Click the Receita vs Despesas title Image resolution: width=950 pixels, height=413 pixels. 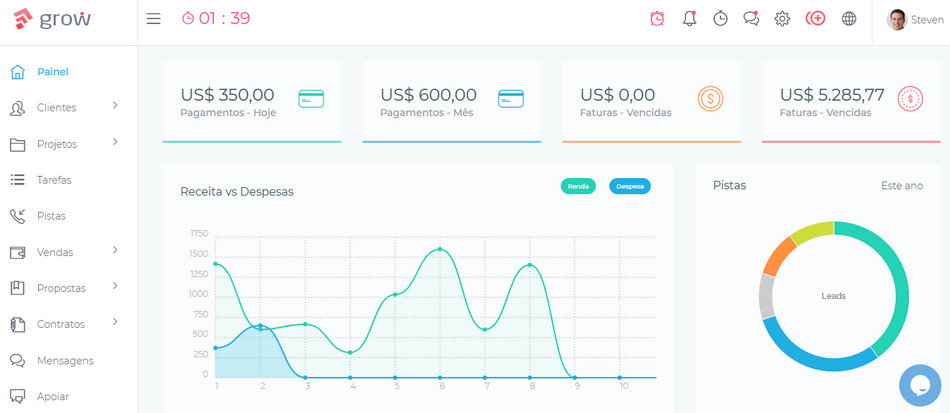coord(237,191)
